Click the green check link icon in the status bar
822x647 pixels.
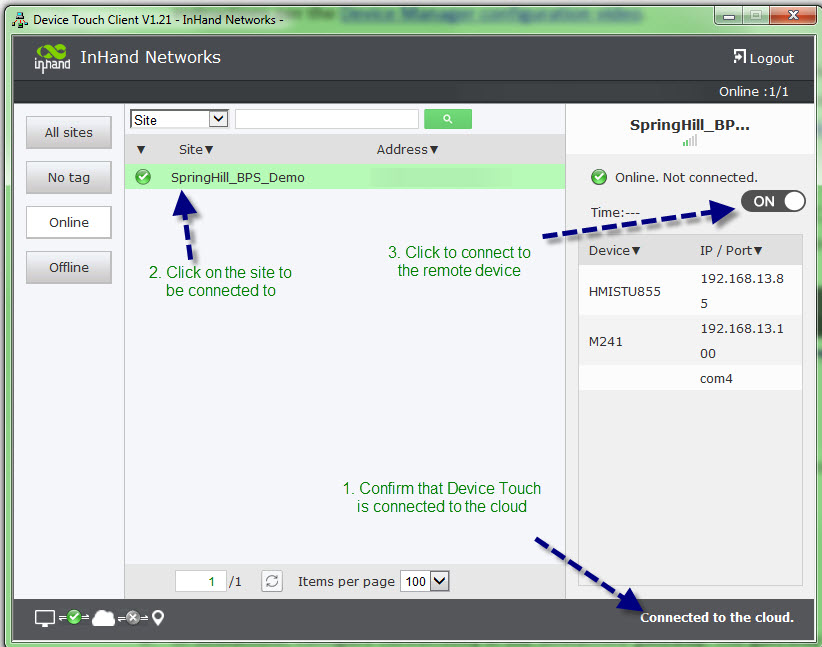74,617
